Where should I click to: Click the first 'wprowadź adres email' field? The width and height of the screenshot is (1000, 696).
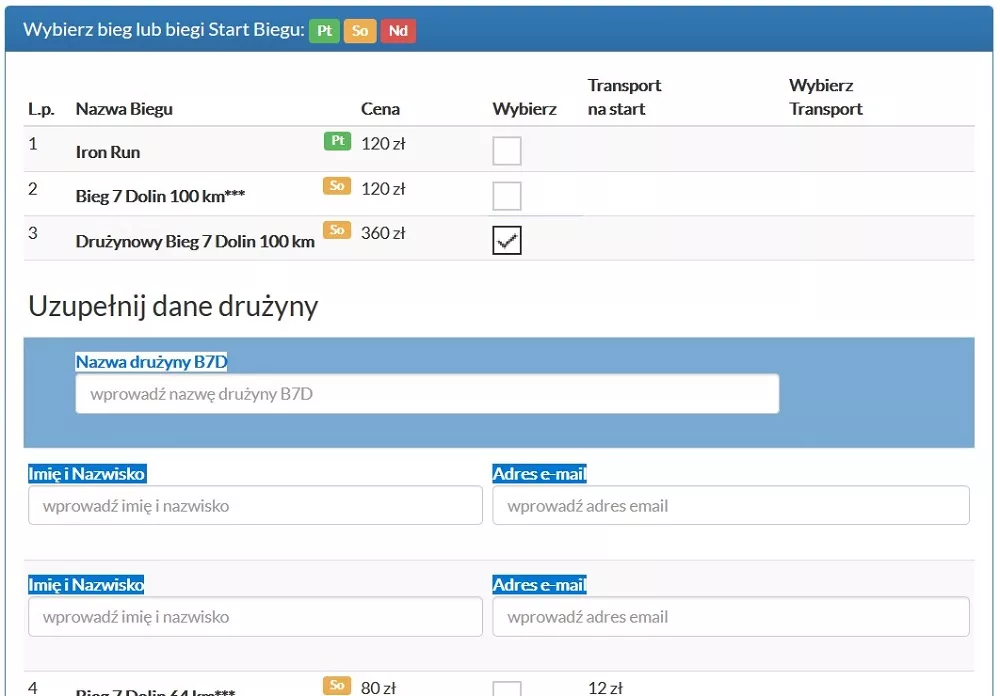tap(731, 506)
